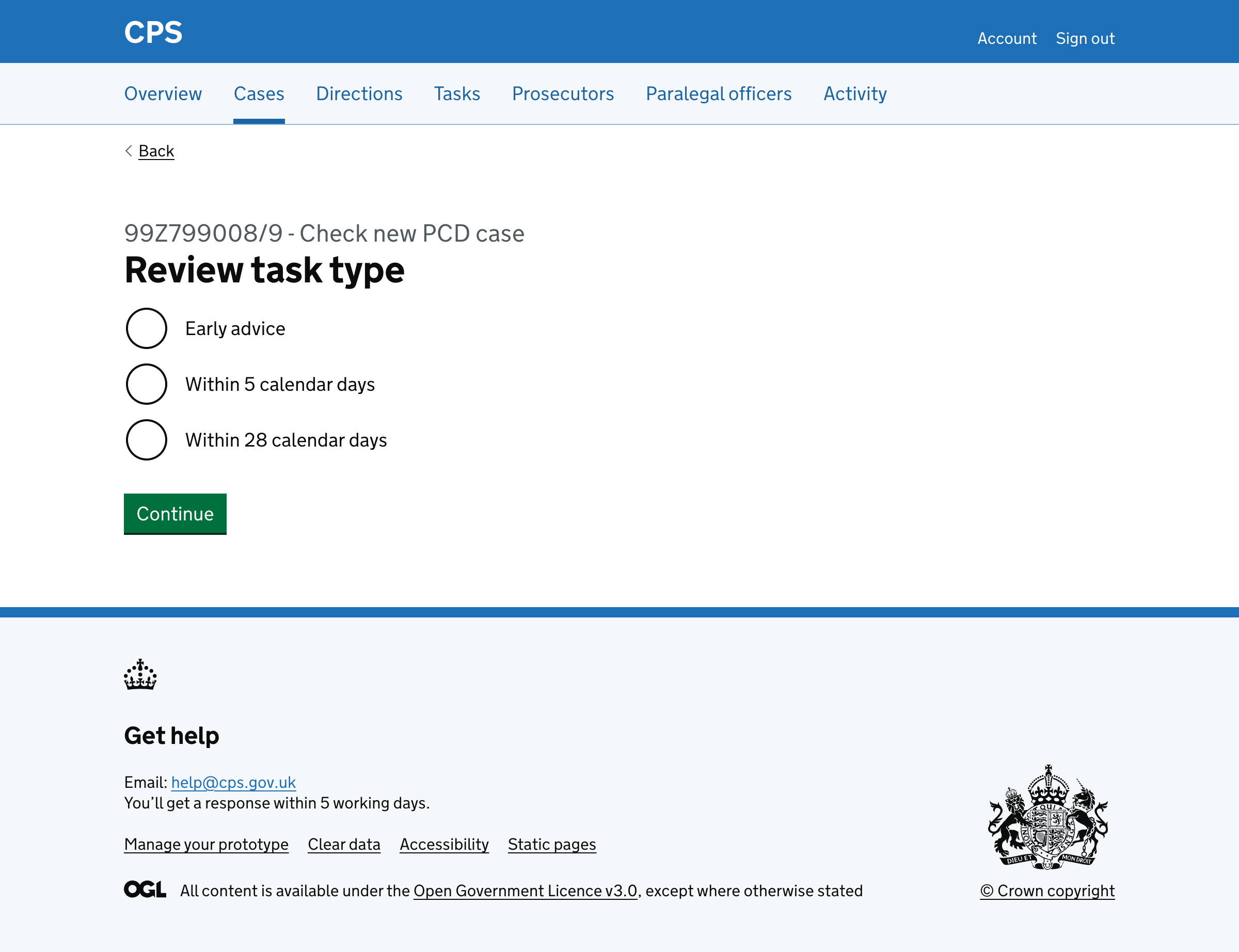This screenshot has height=952, width=1239.
Task: Open the Open Government Licence v3.0 link
Action: coord(525,890)
